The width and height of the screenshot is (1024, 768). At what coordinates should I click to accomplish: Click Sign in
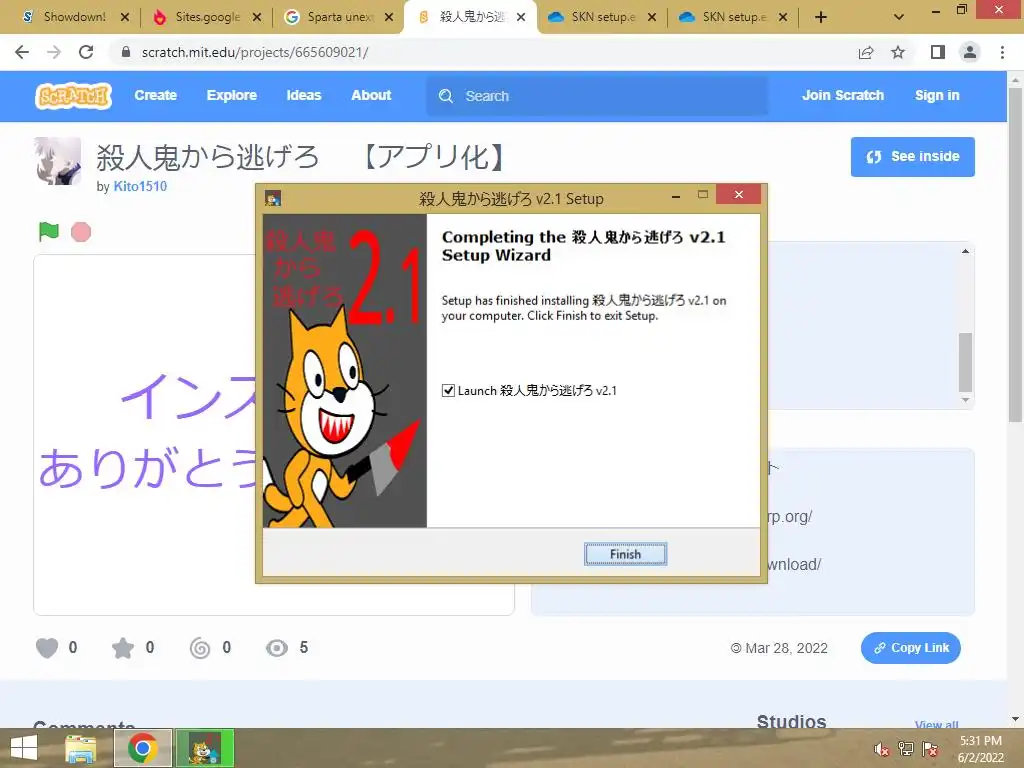pyautogui.click(x=937, y=95)
